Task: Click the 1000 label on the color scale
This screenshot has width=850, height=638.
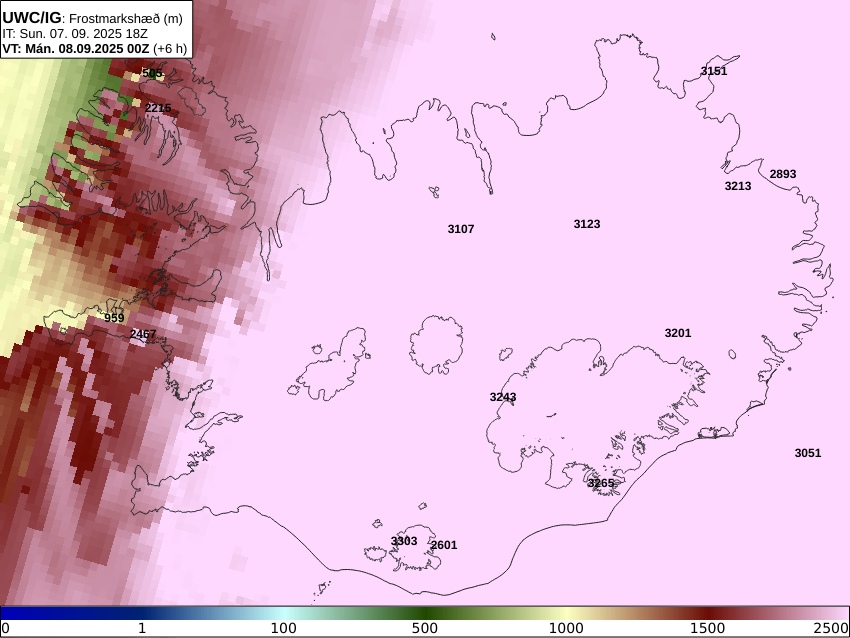Action: point(566,628)
